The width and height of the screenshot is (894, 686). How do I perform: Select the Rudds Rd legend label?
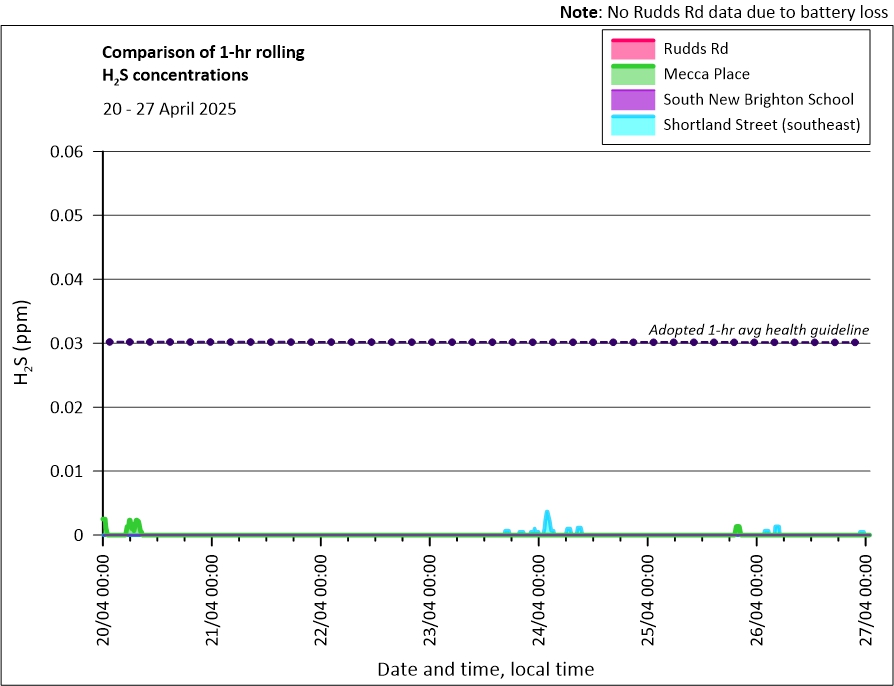tap(689, 48)
